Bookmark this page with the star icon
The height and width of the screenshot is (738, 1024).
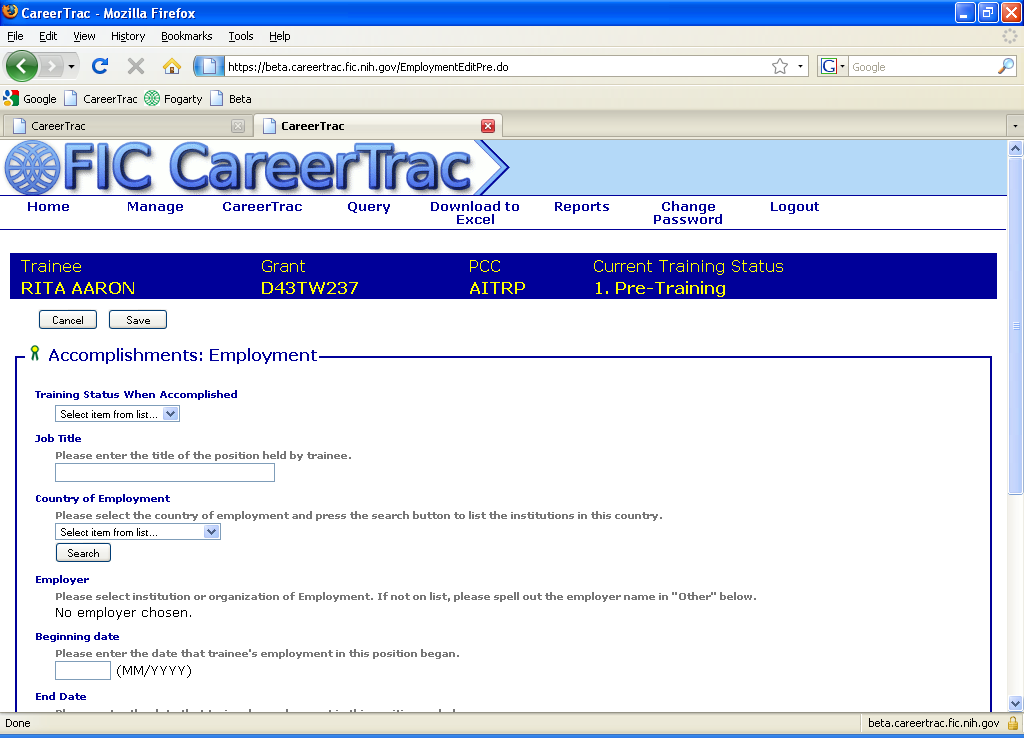point(780,67)
